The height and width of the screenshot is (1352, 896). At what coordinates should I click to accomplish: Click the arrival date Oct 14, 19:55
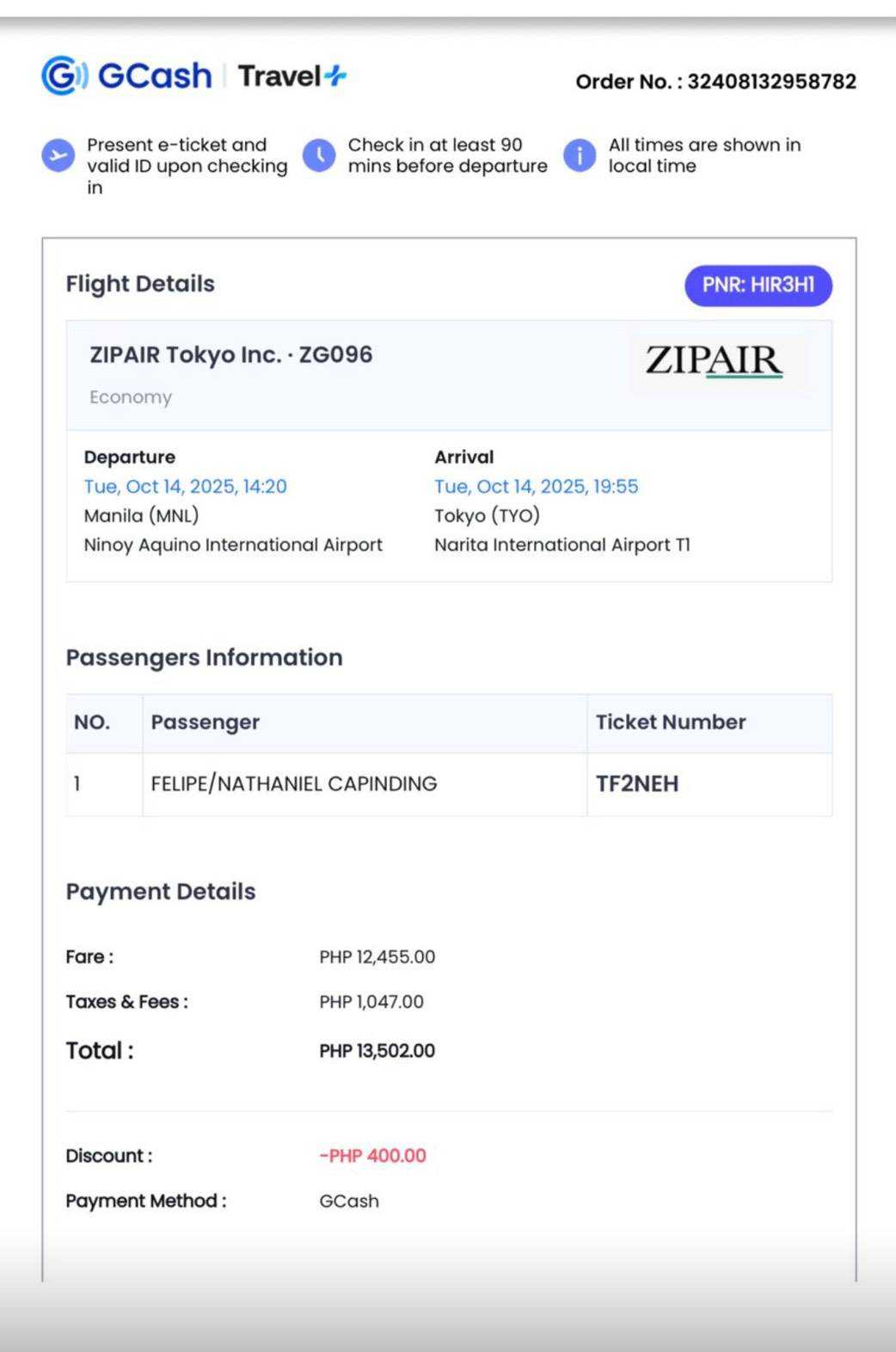tap(536, 487)
